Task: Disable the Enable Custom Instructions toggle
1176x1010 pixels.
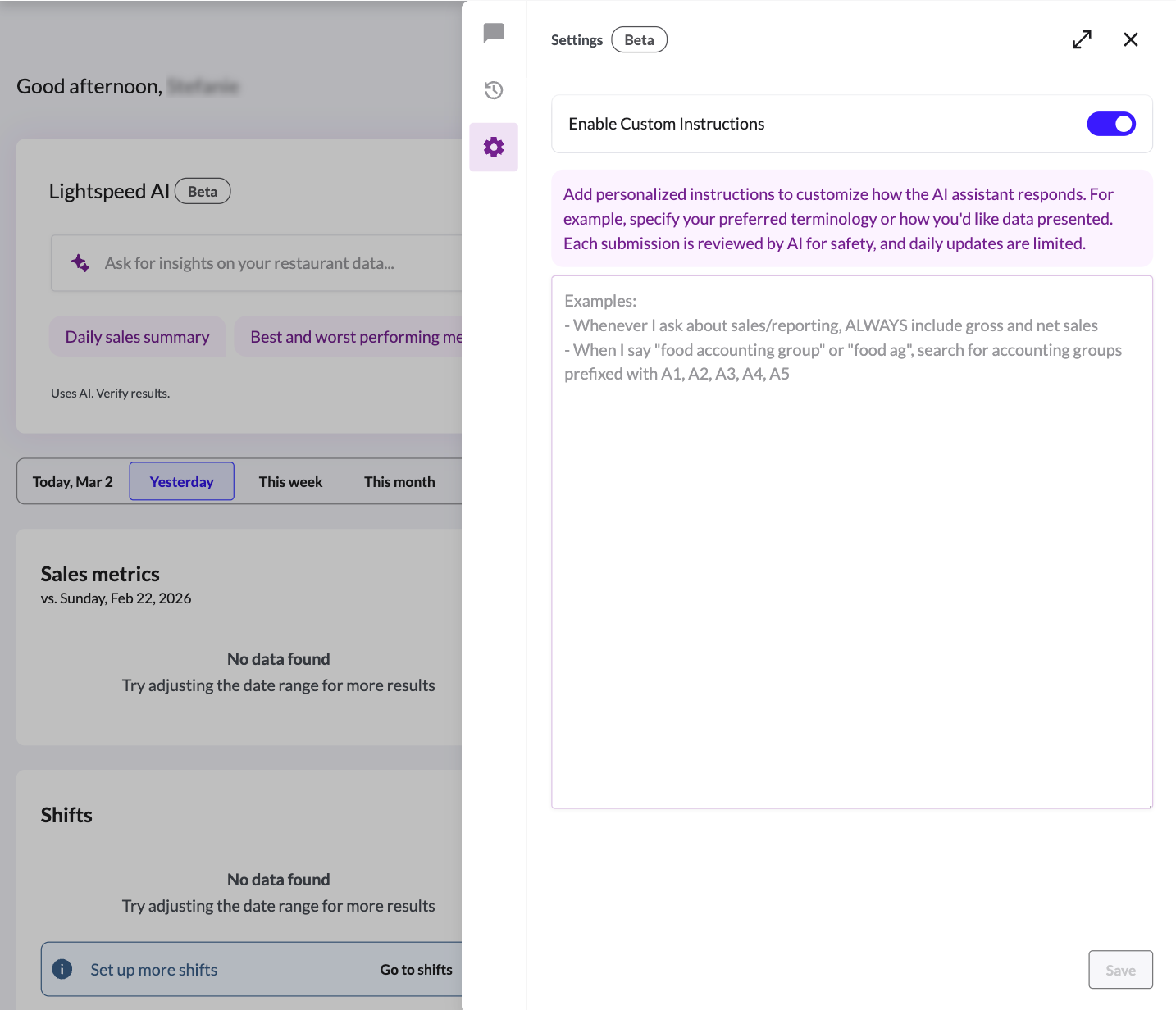Action: (x=1111, y=124)
